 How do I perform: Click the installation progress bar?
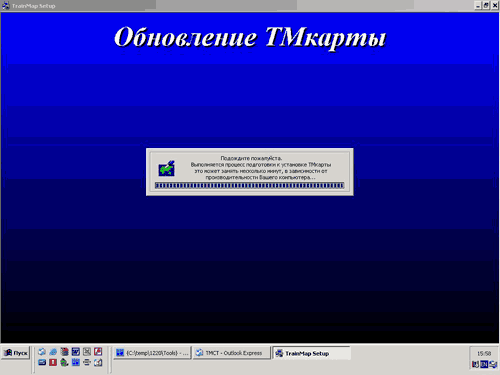(x=249, y=185)
